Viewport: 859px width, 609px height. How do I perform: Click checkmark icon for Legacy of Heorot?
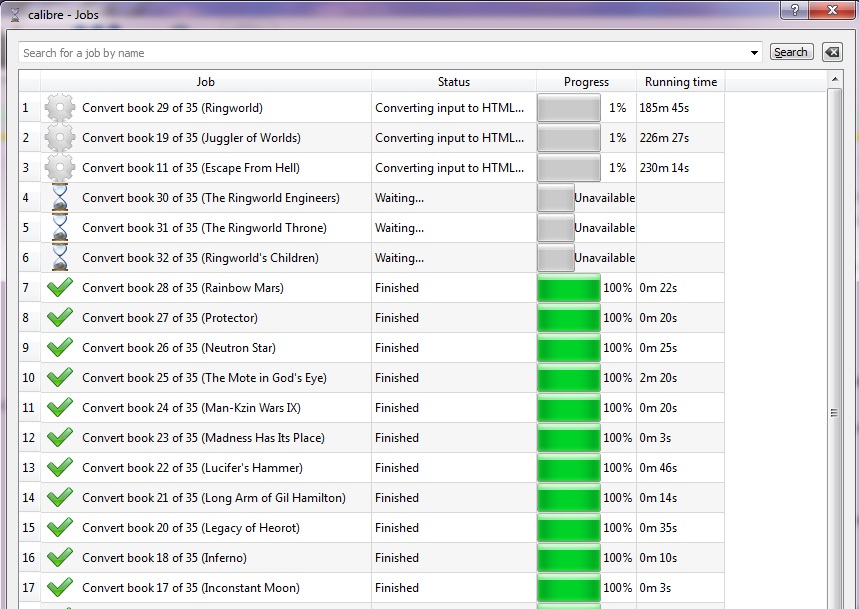(x=60, y=527)
